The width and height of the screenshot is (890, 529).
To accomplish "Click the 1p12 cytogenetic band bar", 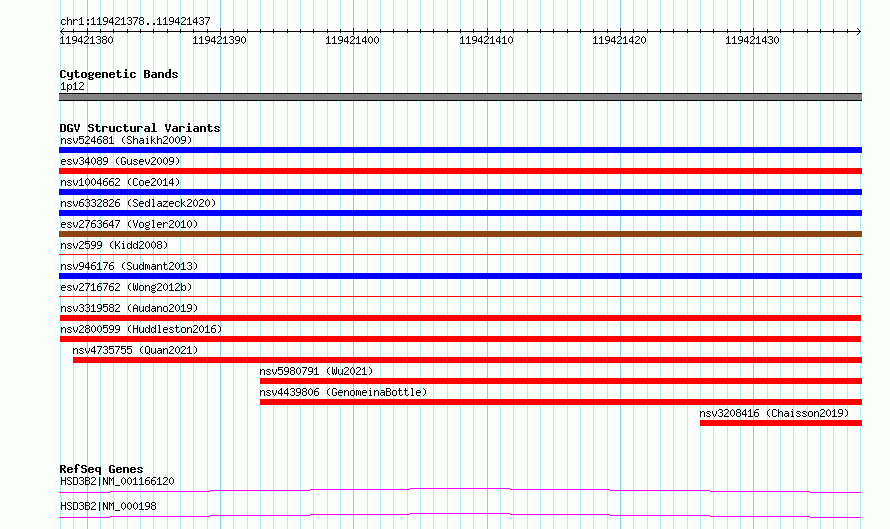I will pos(460,97).
